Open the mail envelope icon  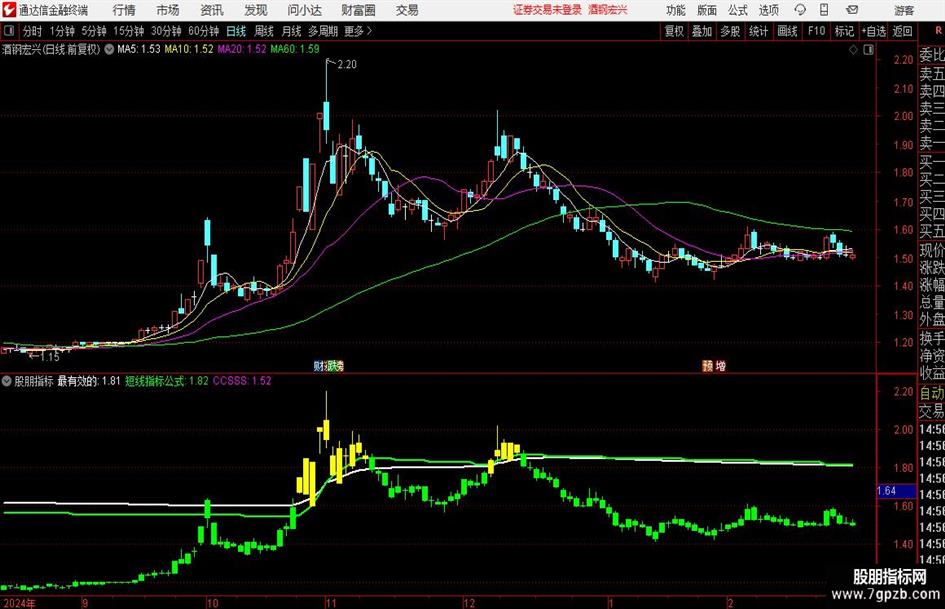click(852, 10)
